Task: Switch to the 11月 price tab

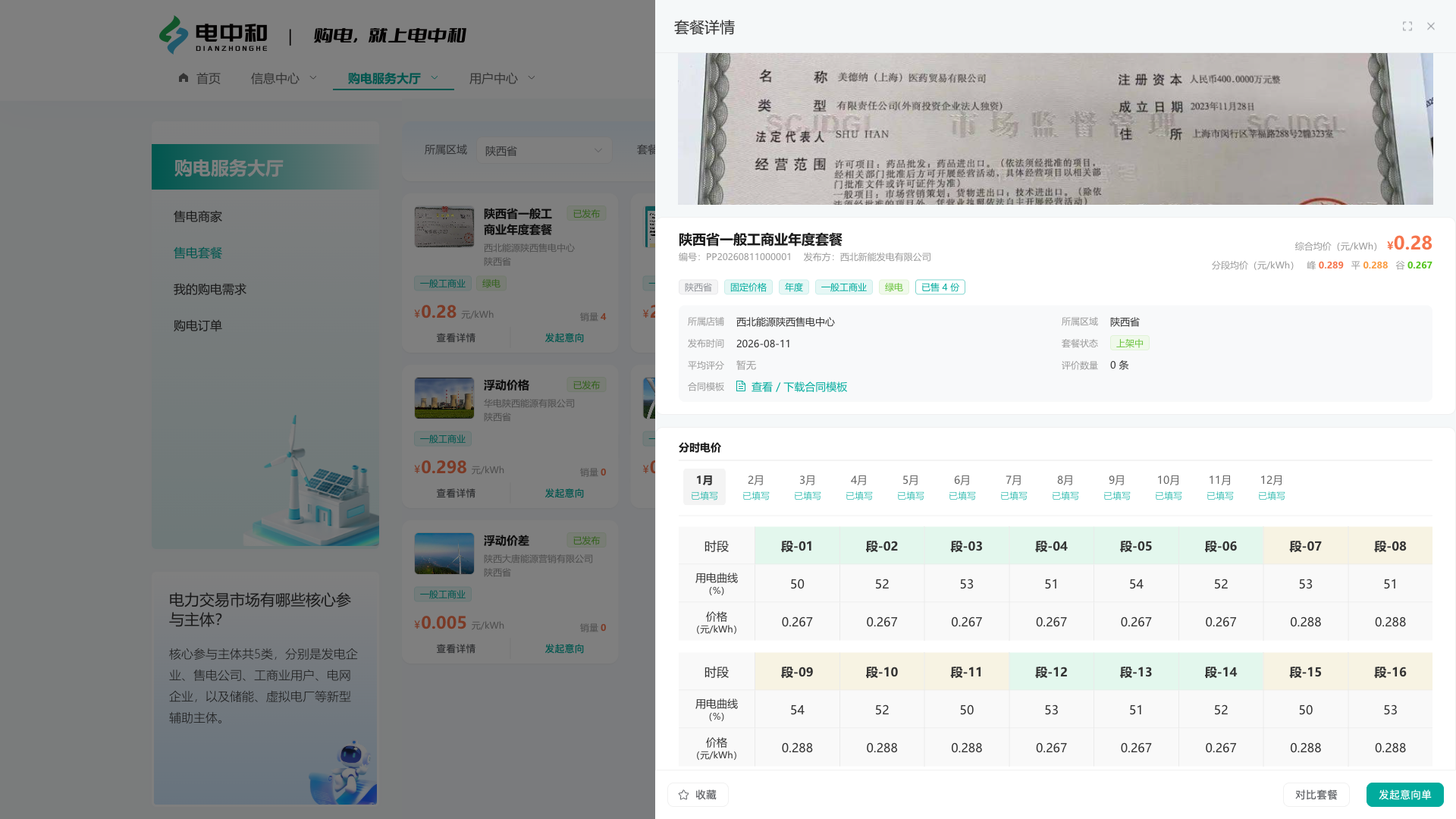Action: click(x=1220, y=487)
